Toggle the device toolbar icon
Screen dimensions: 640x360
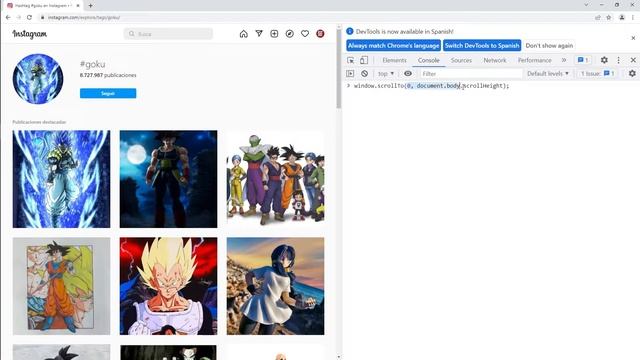[x=364, y=60]
